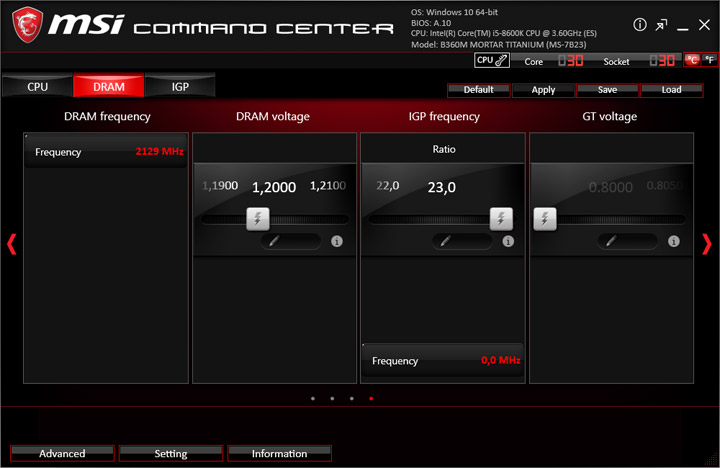The width and height of the screenshot is (720, 468).
Task: Click the DRAM voltage column heading
Action: click(x=273, y=117)
